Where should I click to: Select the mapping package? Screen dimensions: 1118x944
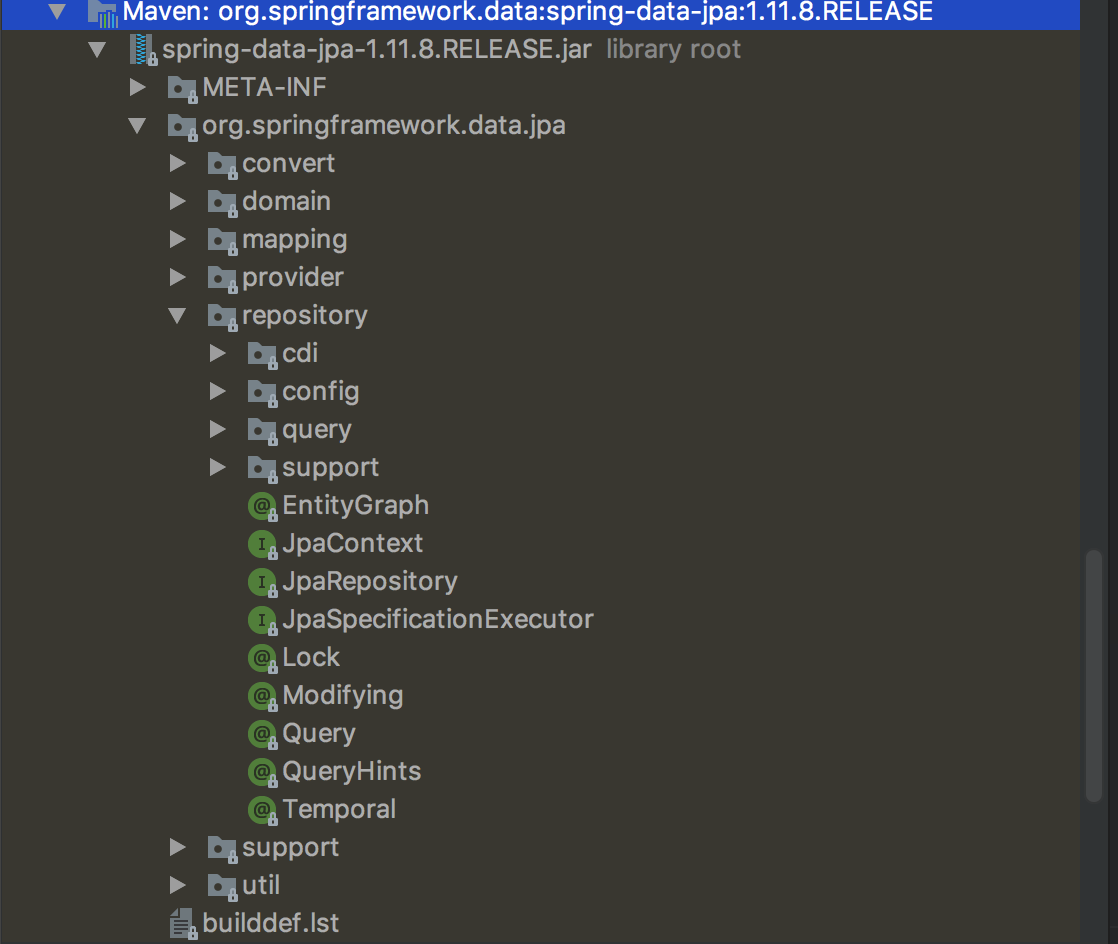[294, 240]
